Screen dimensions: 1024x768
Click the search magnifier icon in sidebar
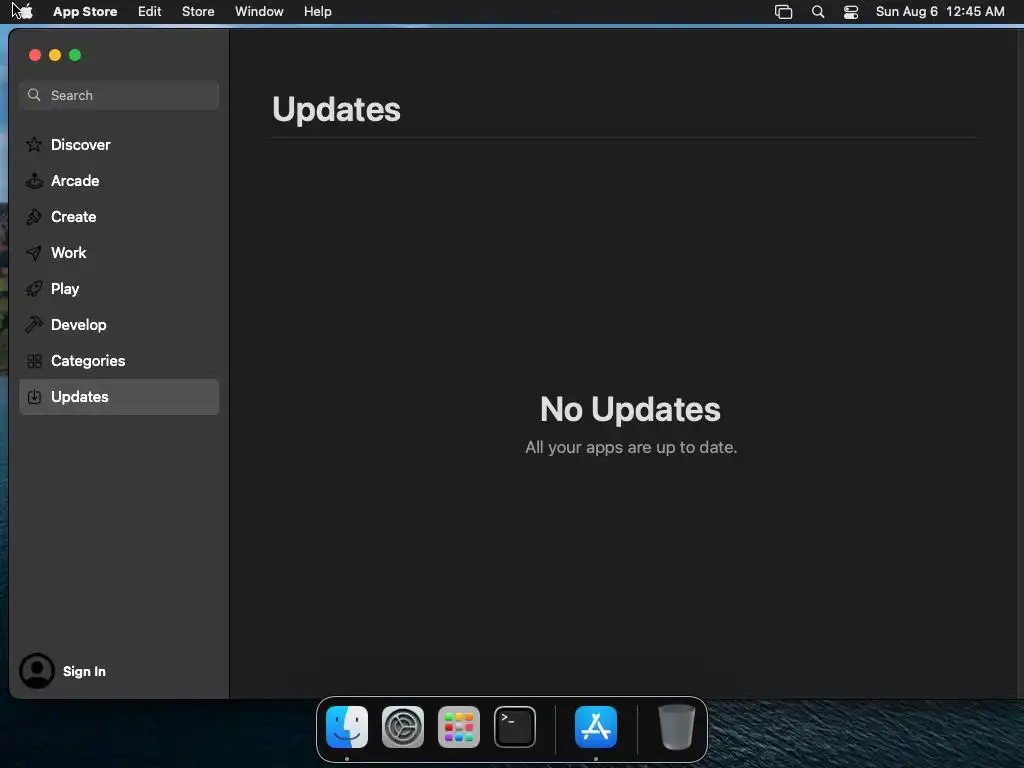click(34, 95)
